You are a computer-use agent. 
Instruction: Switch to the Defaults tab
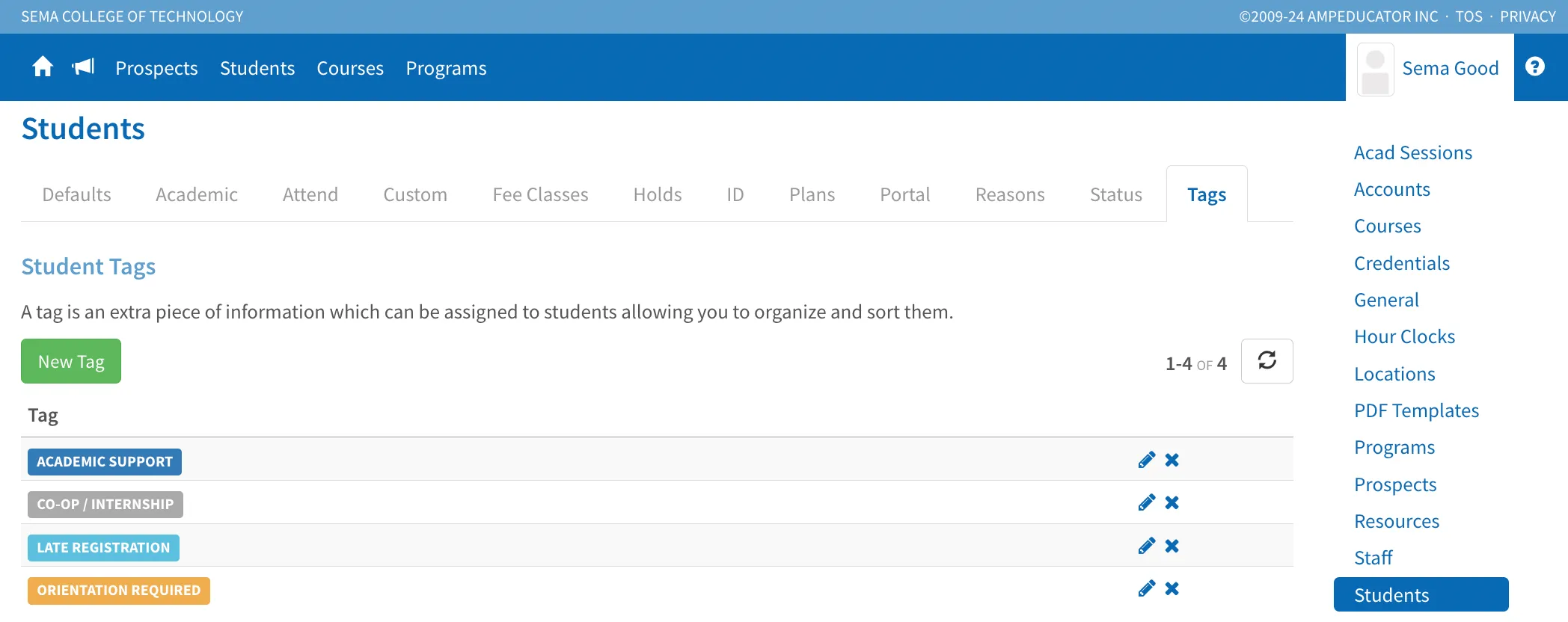tap(76, 195)
